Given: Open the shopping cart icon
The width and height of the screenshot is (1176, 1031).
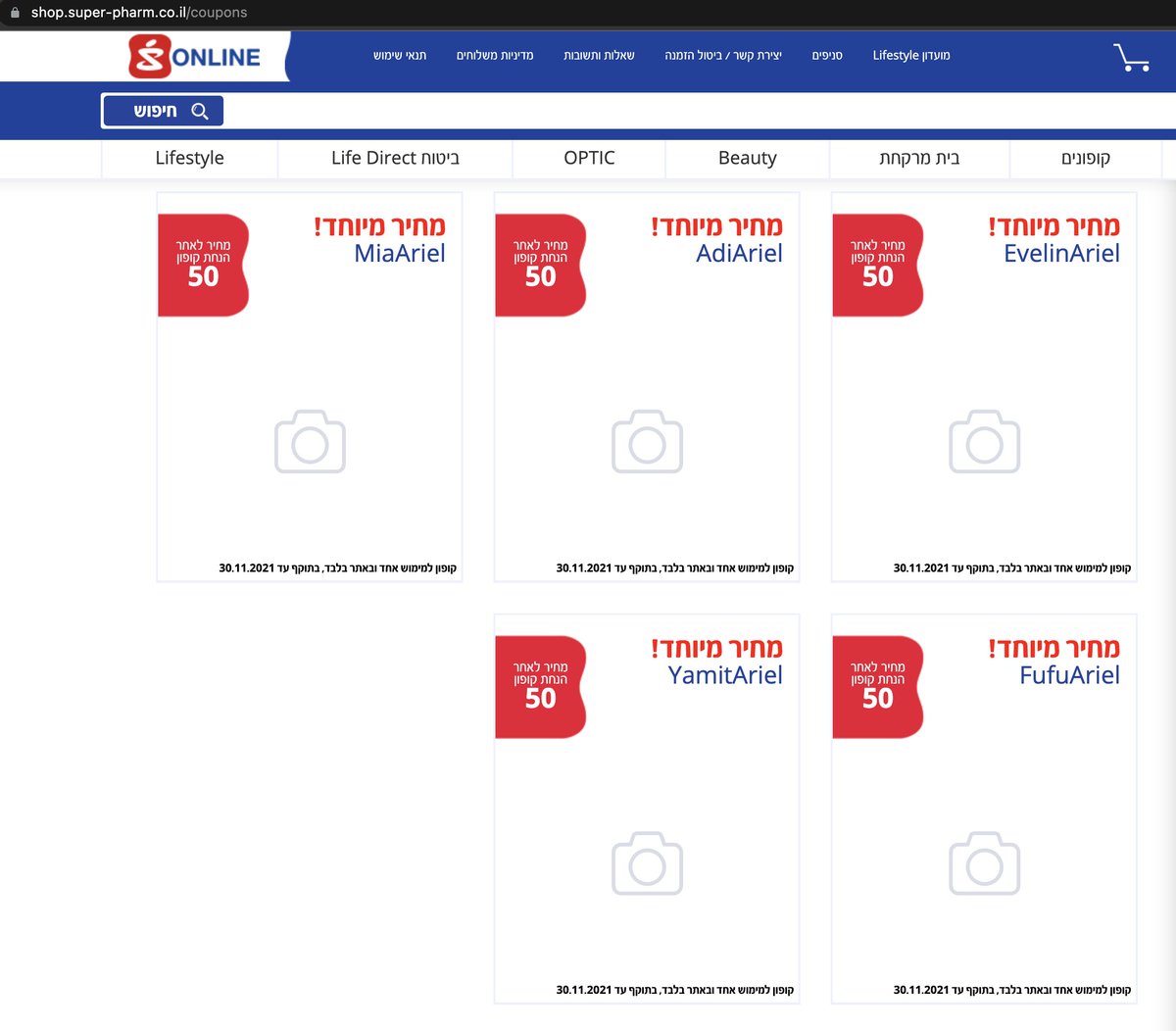Looking at the screenshot, I should point(1131,58).
